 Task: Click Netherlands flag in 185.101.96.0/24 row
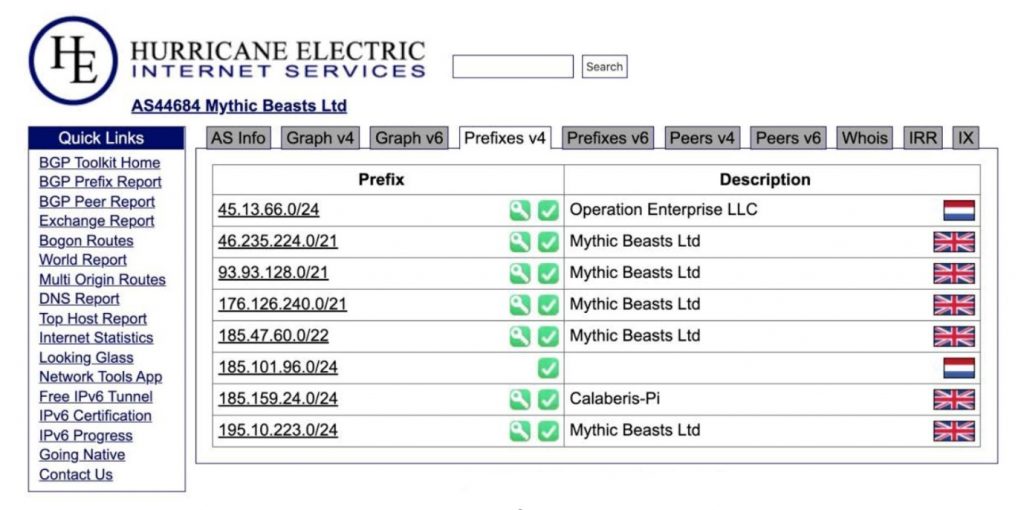(959, 368)
